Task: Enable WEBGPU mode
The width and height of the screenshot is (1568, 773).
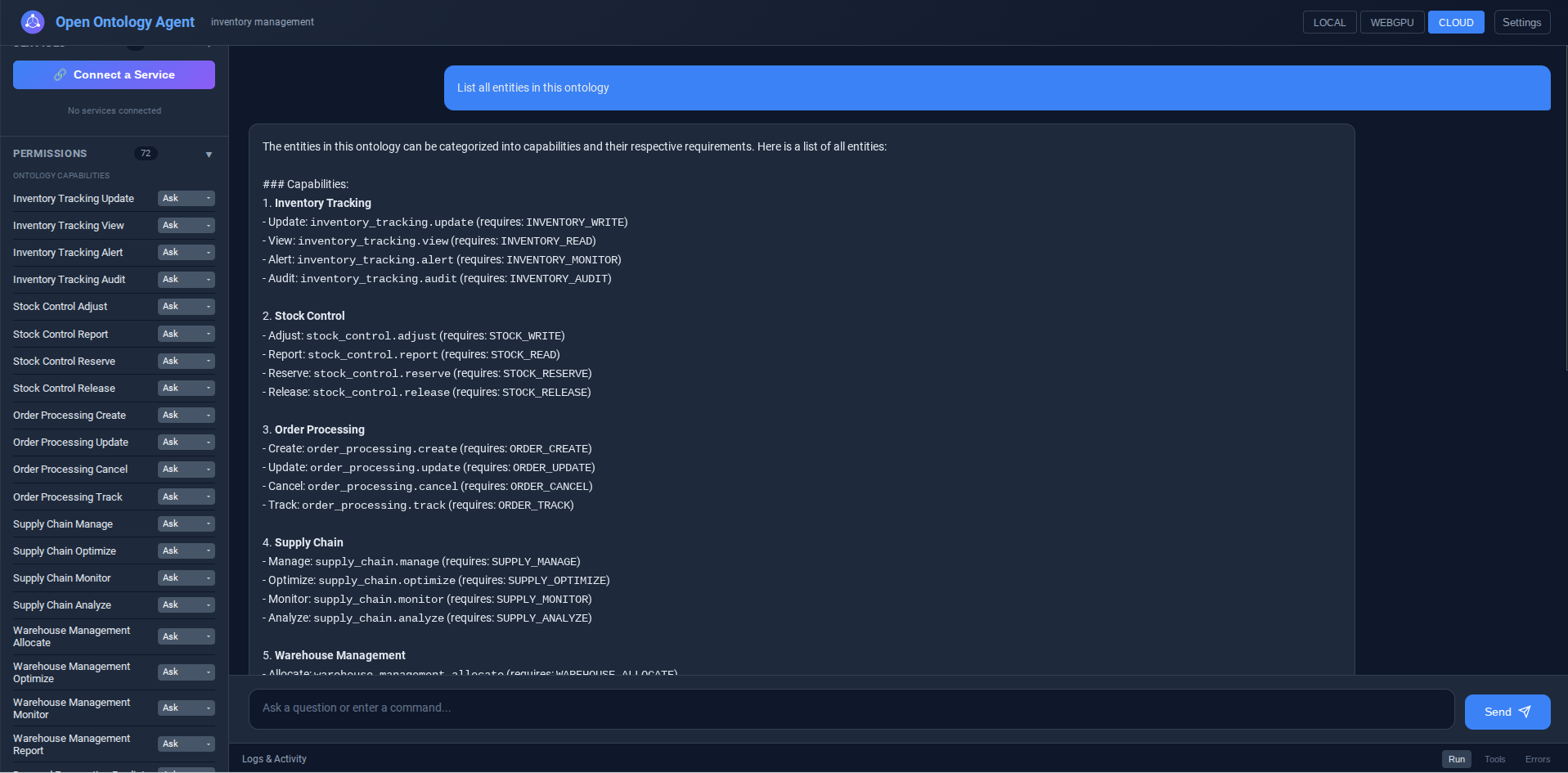Action: tap(1392, 22)
